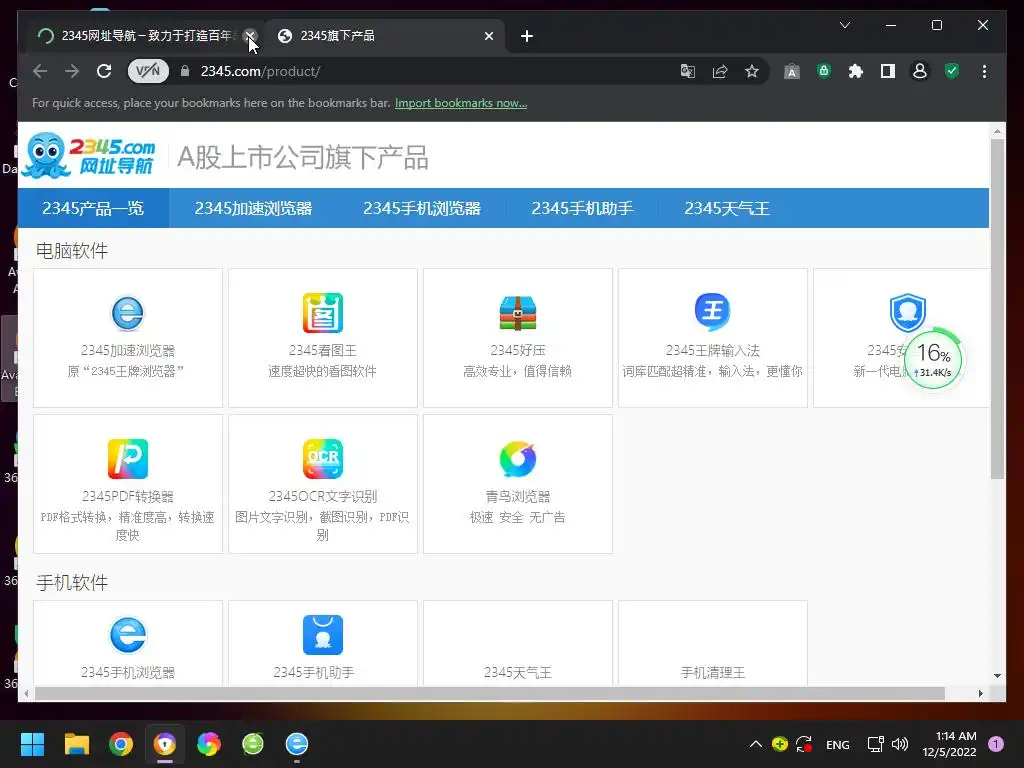Show hidden system tray icons
The image size is (1024, 768).
[756, 744]
